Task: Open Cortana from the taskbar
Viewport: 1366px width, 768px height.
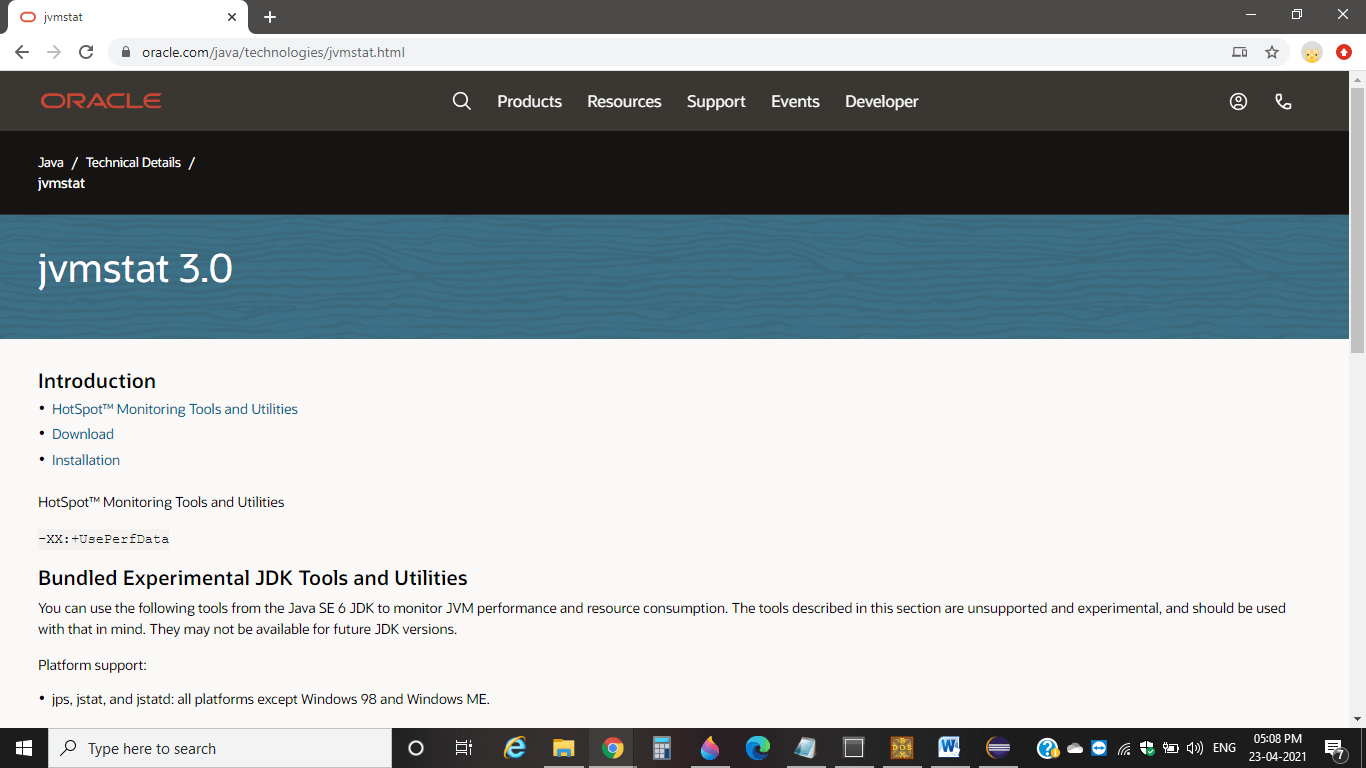Action: pos(416,748)
